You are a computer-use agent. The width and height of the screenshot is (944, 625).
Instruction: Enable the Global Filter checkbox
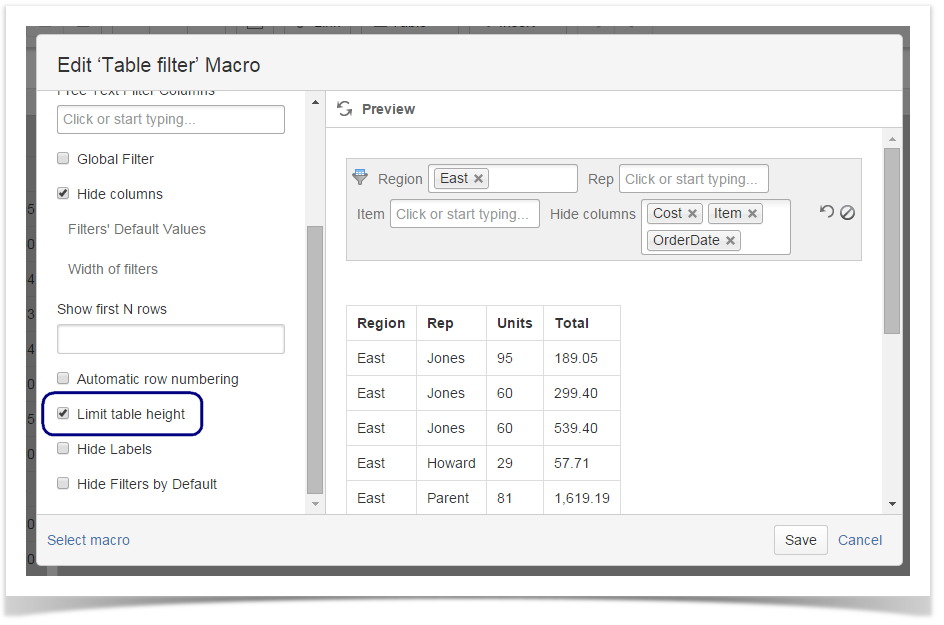[63, 159]
